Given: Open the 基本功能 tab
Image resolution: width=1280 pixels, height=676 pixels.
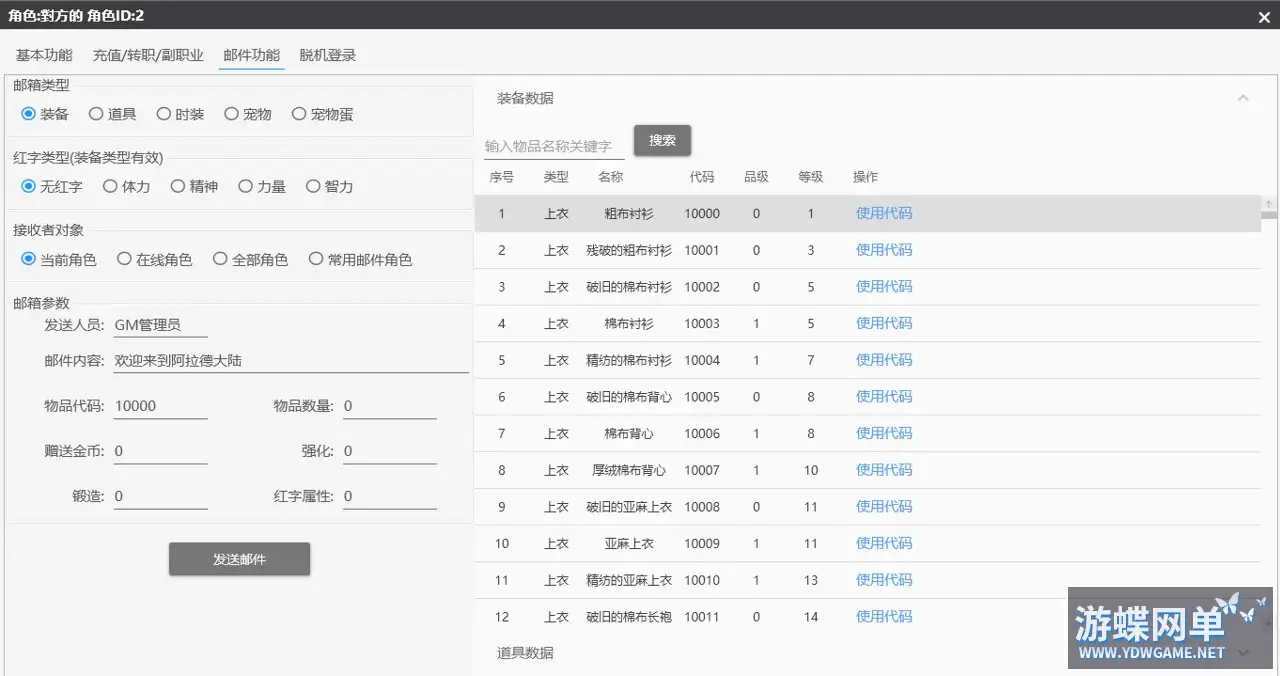Looking at the screenshot, I should [x=44, y=55].
